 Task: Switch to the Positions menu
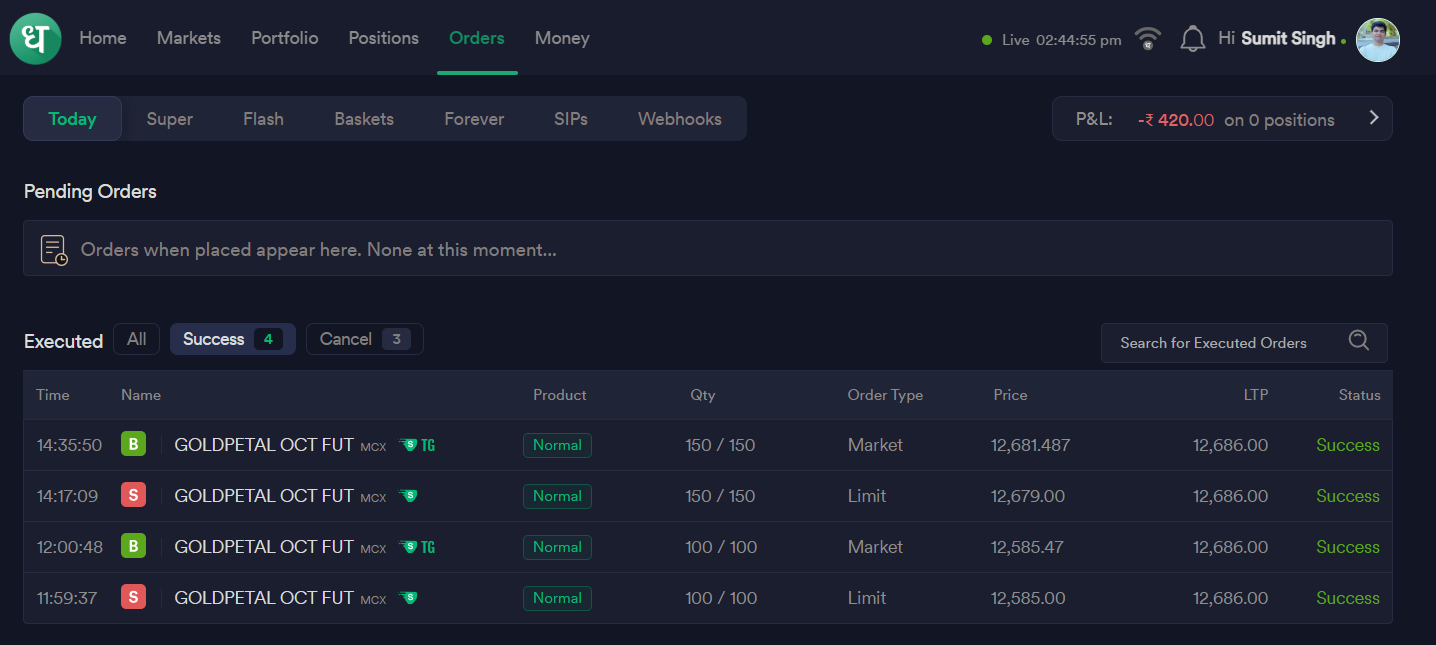point(383,38)
